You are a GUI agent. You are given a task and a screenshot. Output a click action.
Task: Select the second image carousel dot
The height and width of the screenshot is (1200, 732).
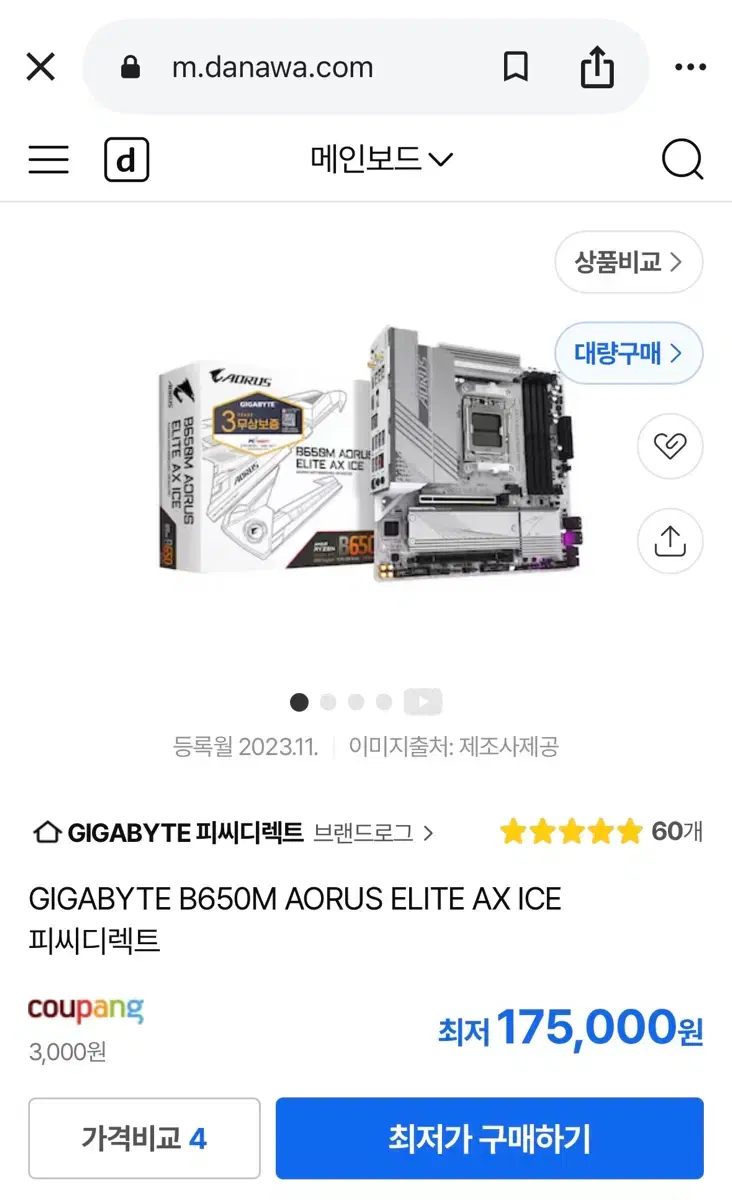(328, 702)
